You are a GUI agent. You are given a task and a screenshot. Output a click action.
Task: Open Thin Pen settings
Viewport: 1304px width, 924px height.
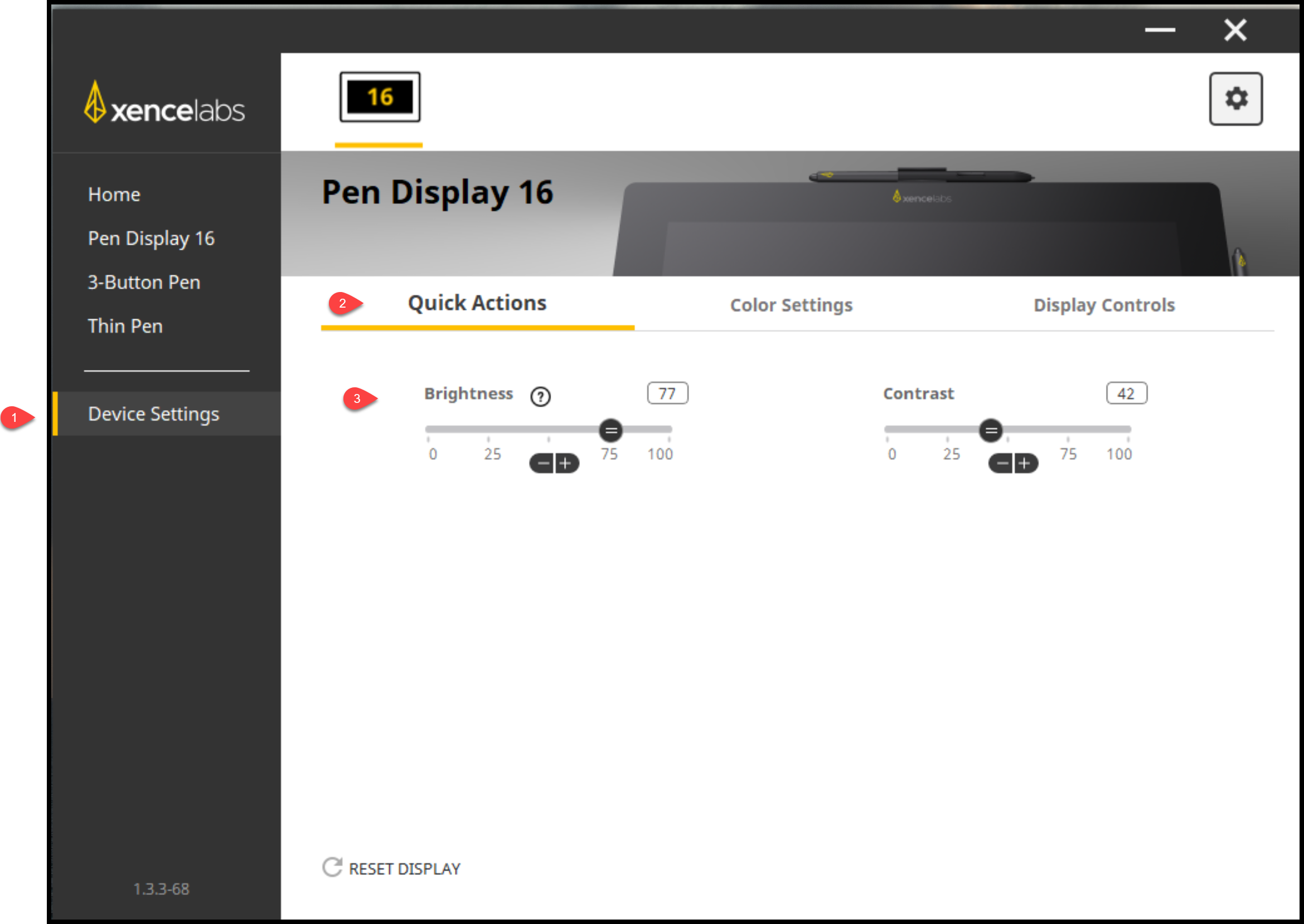[x=125, y=326]
